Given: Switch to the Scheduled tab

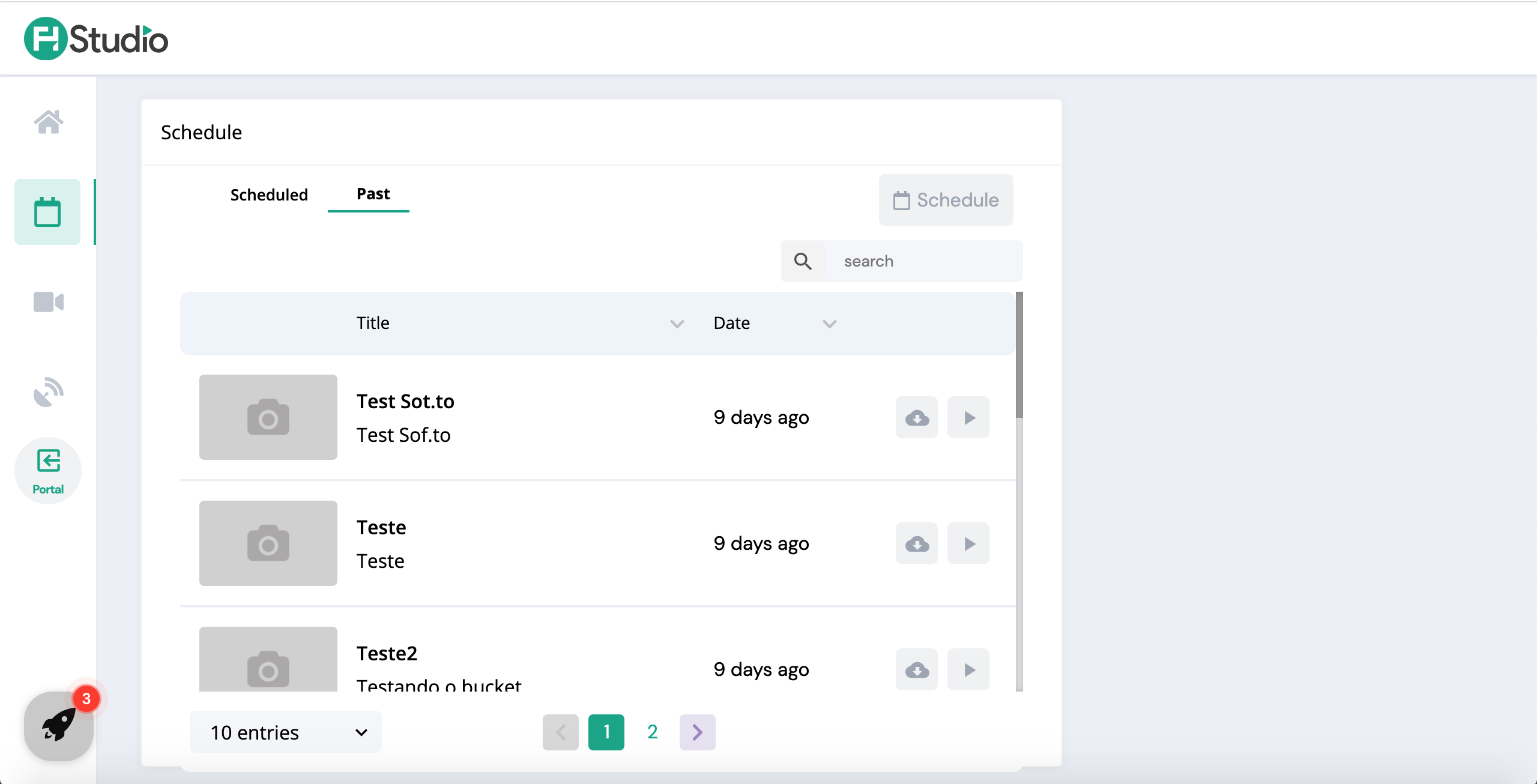Looking at the screenshot, I should click(269, 194).
